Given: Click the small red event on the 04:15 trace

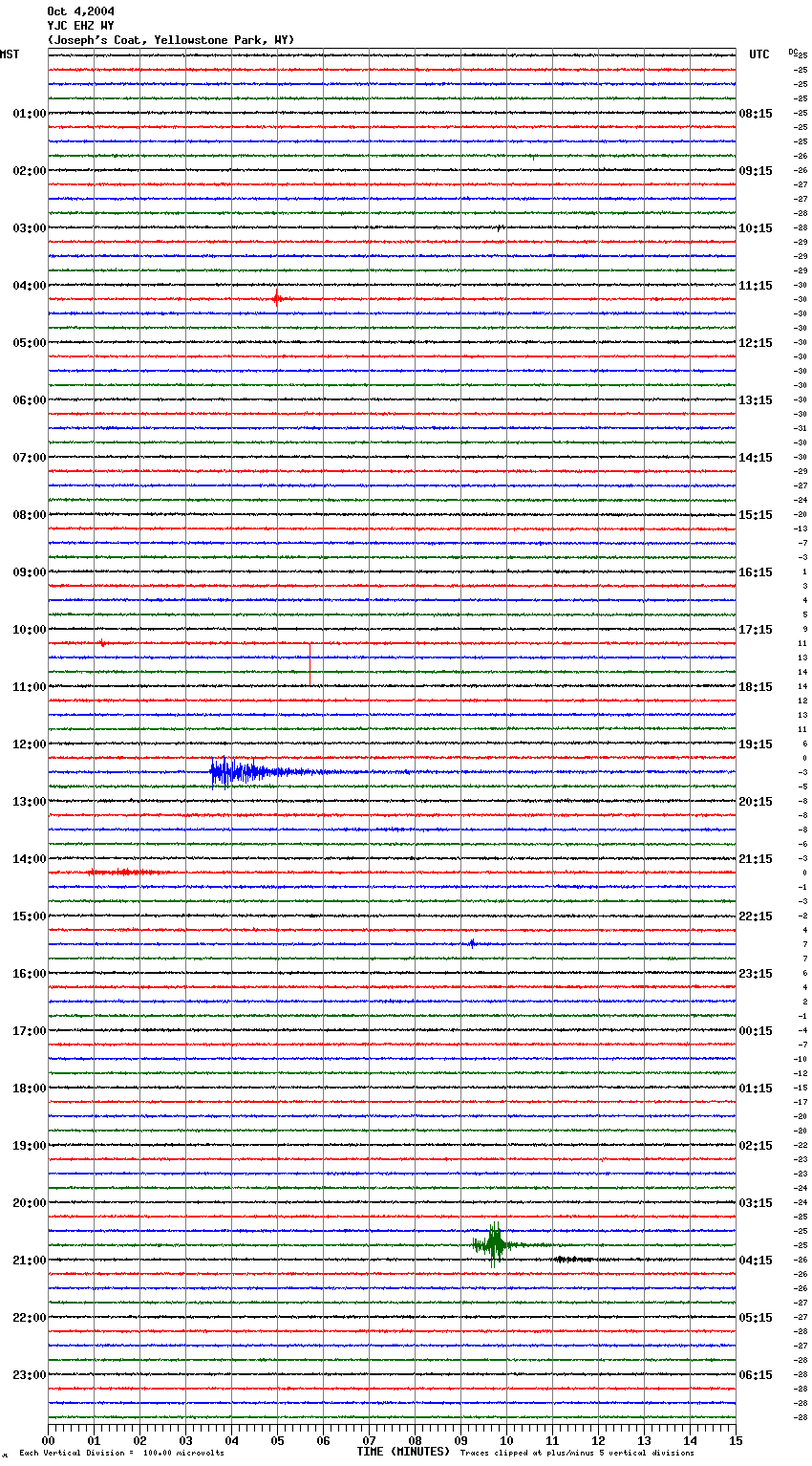Looking at the screenshot, I should [277, 298].
